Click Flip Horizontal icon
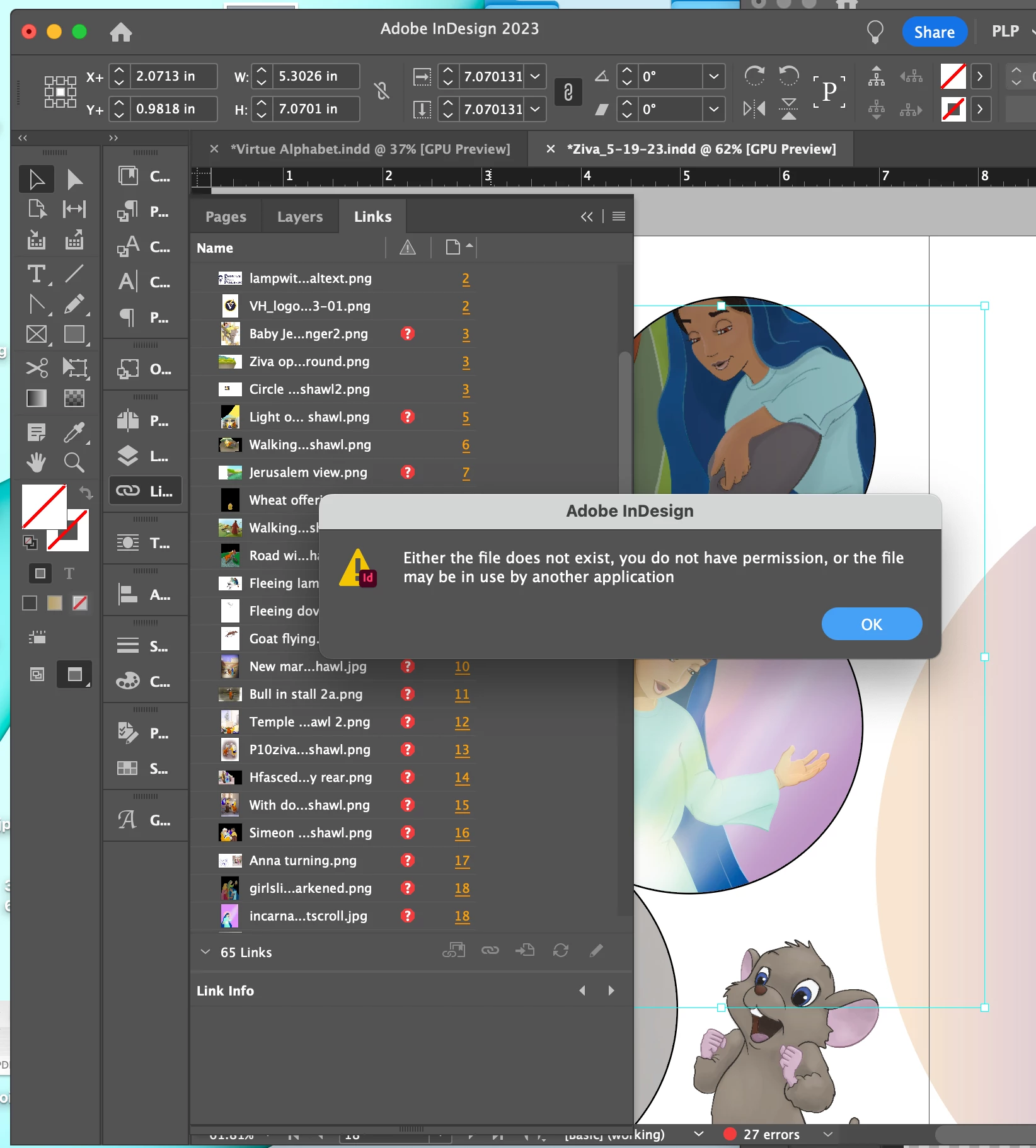 pyautogui.click(x=754, y=109)
